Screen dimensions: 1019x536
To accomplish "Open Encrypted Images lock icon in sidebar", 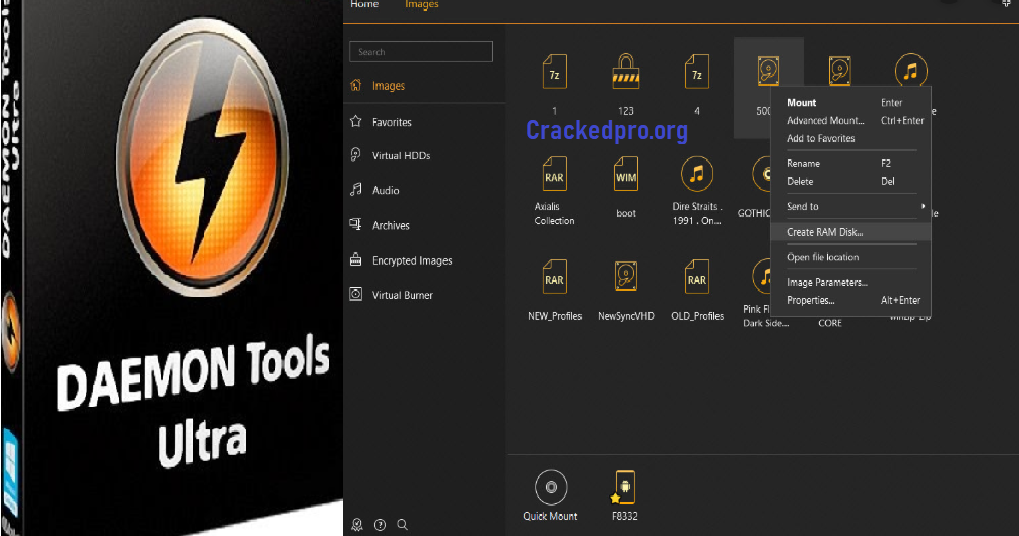I will click(x=355, y=260).
